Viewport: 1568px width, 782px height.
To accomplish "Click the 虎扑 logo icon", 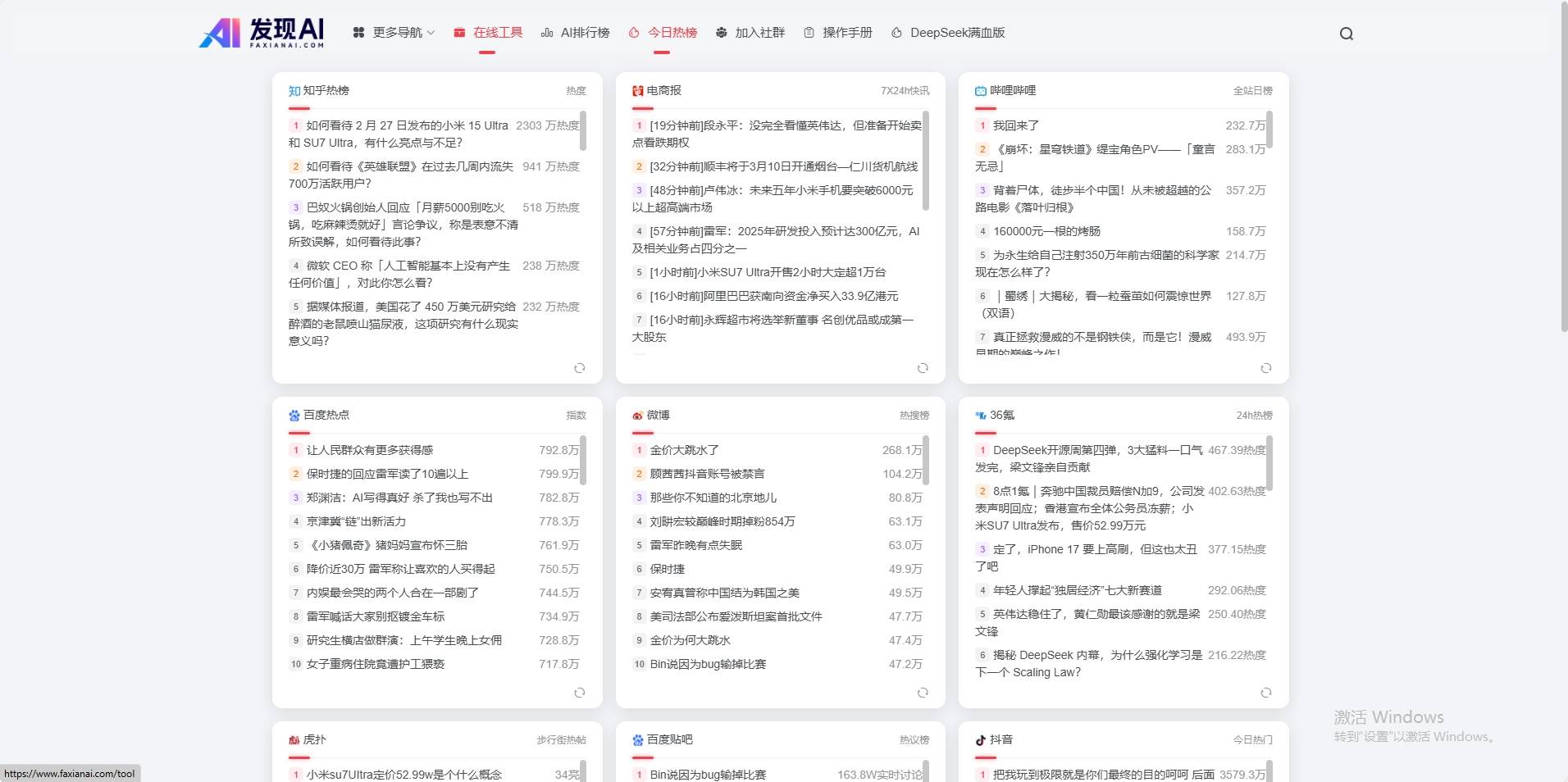I will (294, 740).
